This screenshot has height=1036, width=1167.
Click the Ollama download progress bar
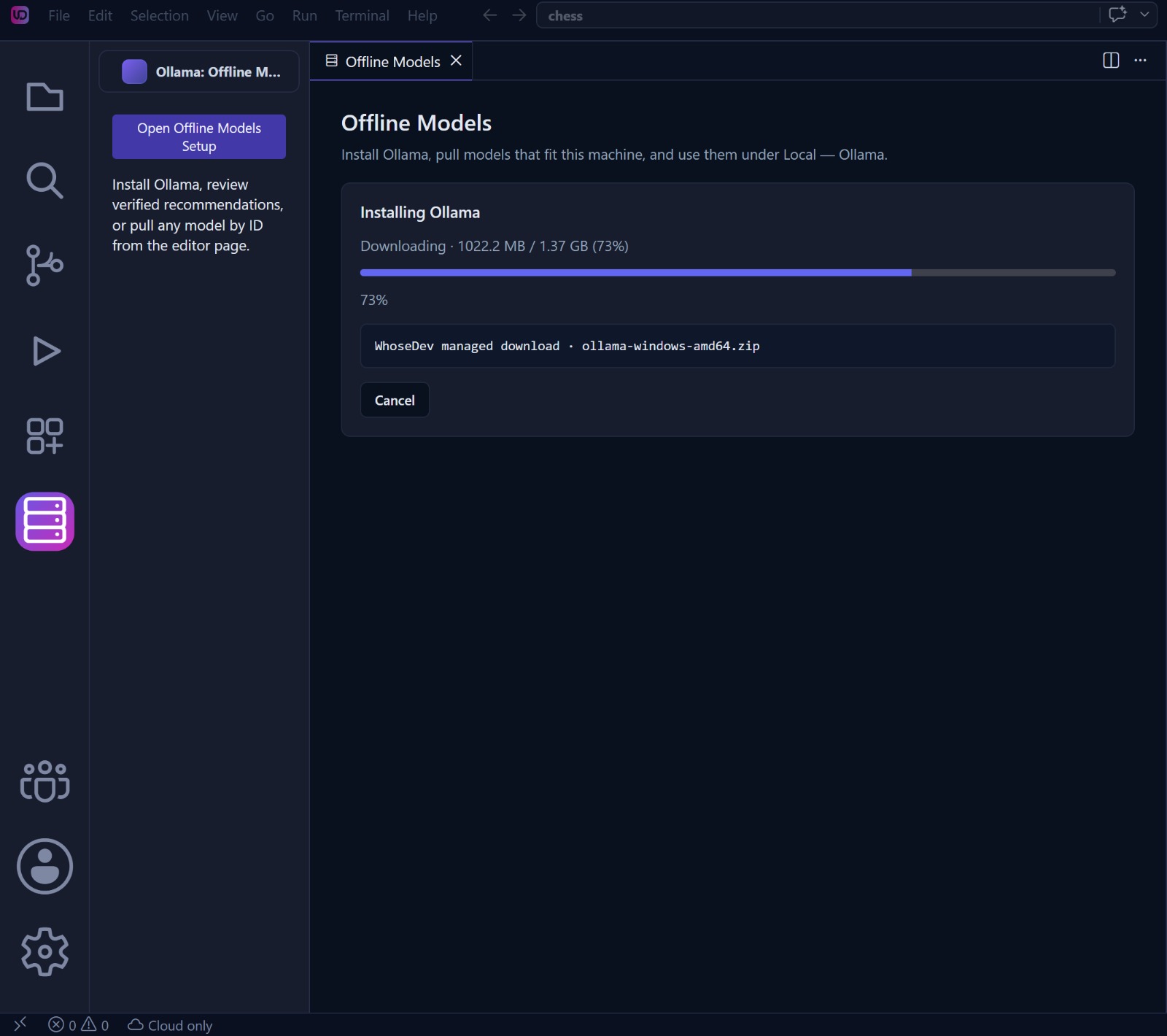737,273
